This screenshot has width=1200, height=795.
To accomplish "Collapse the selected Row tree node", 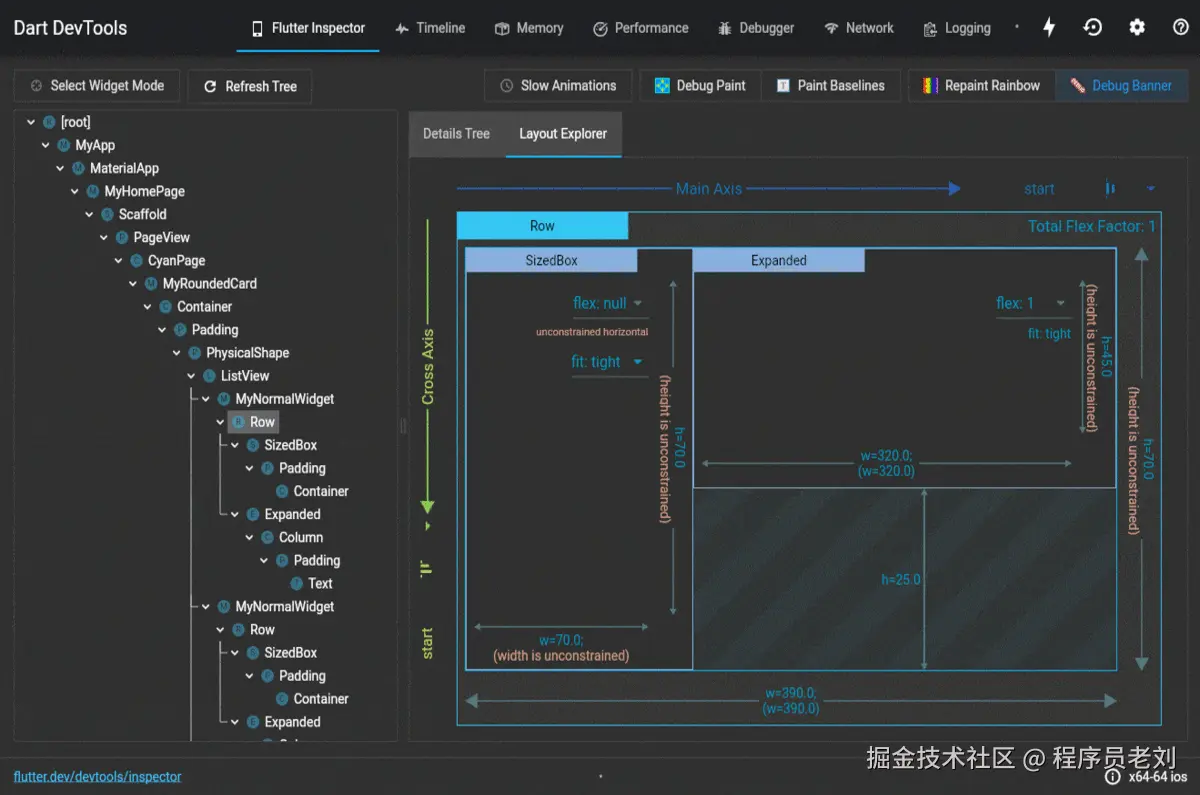I will pos(220,422).
